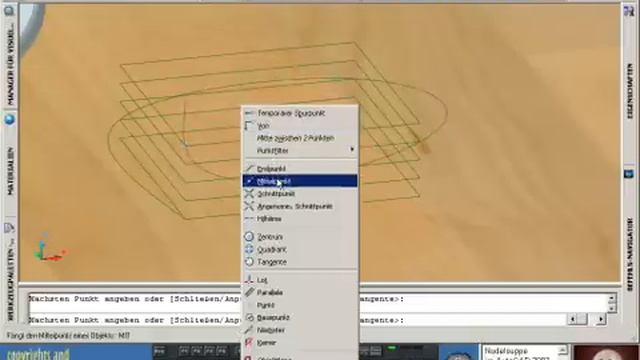Viewport: 640px width, 360px height.
Task: Click the highlighted Mittelpunkt snap entry
Action: [300, 181]
